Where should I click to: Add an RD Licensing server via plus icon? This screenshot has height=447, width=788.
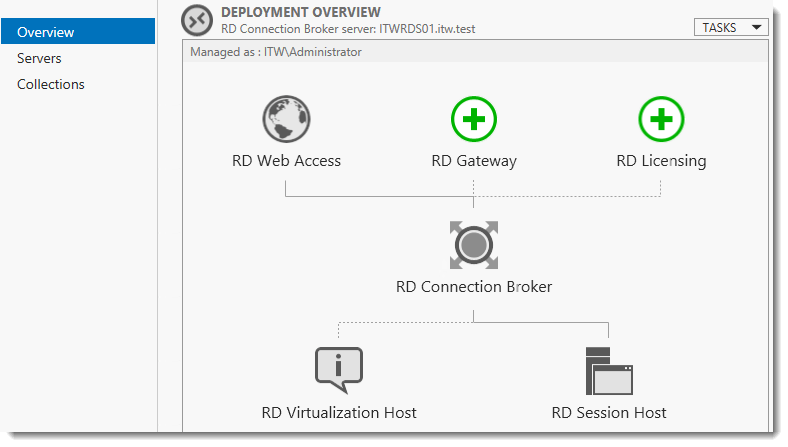pos(661,119)
